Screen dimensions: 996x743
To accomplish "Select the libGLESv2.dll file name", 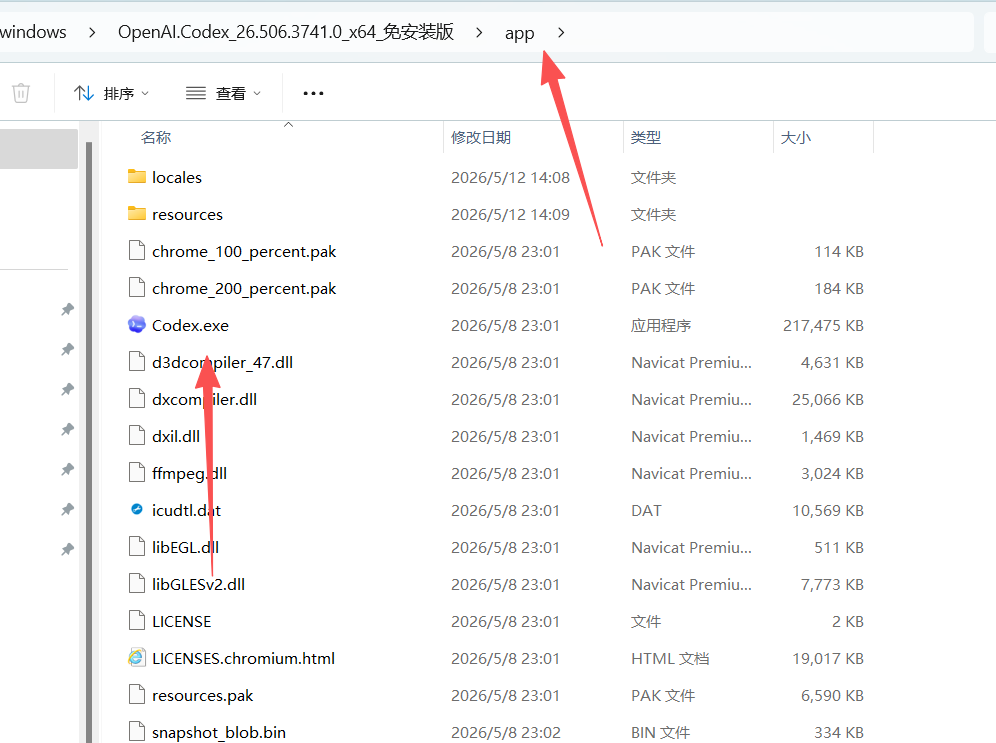I will click(198, 584).
